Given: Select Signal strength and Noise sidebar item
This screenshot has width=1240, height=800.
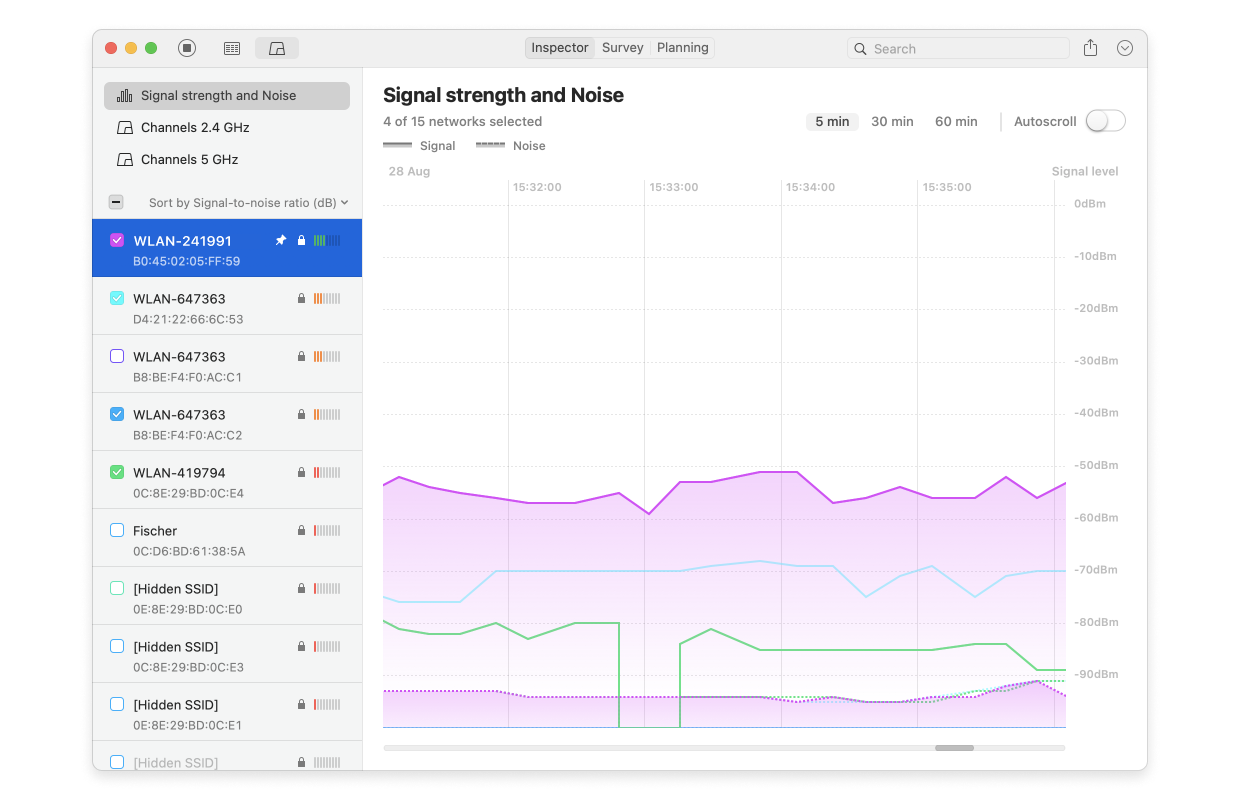Looking at the screenshot, I should pos(218,96).
